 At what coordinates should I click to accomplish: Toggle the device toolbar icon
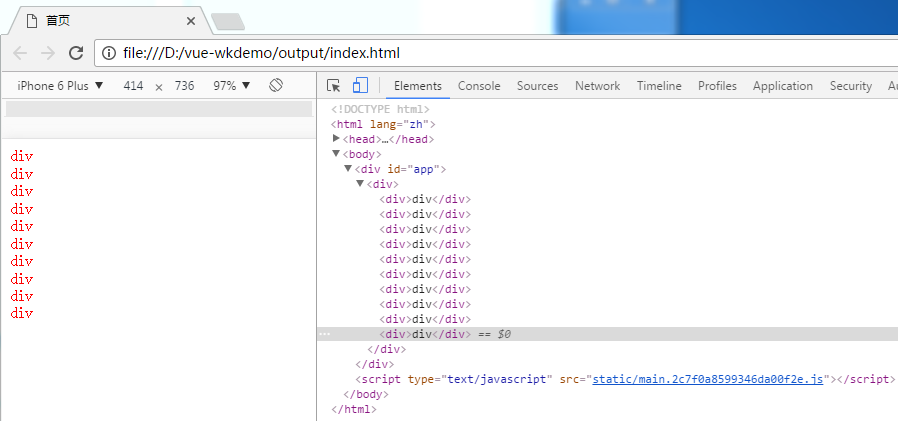tap(360, 85)
